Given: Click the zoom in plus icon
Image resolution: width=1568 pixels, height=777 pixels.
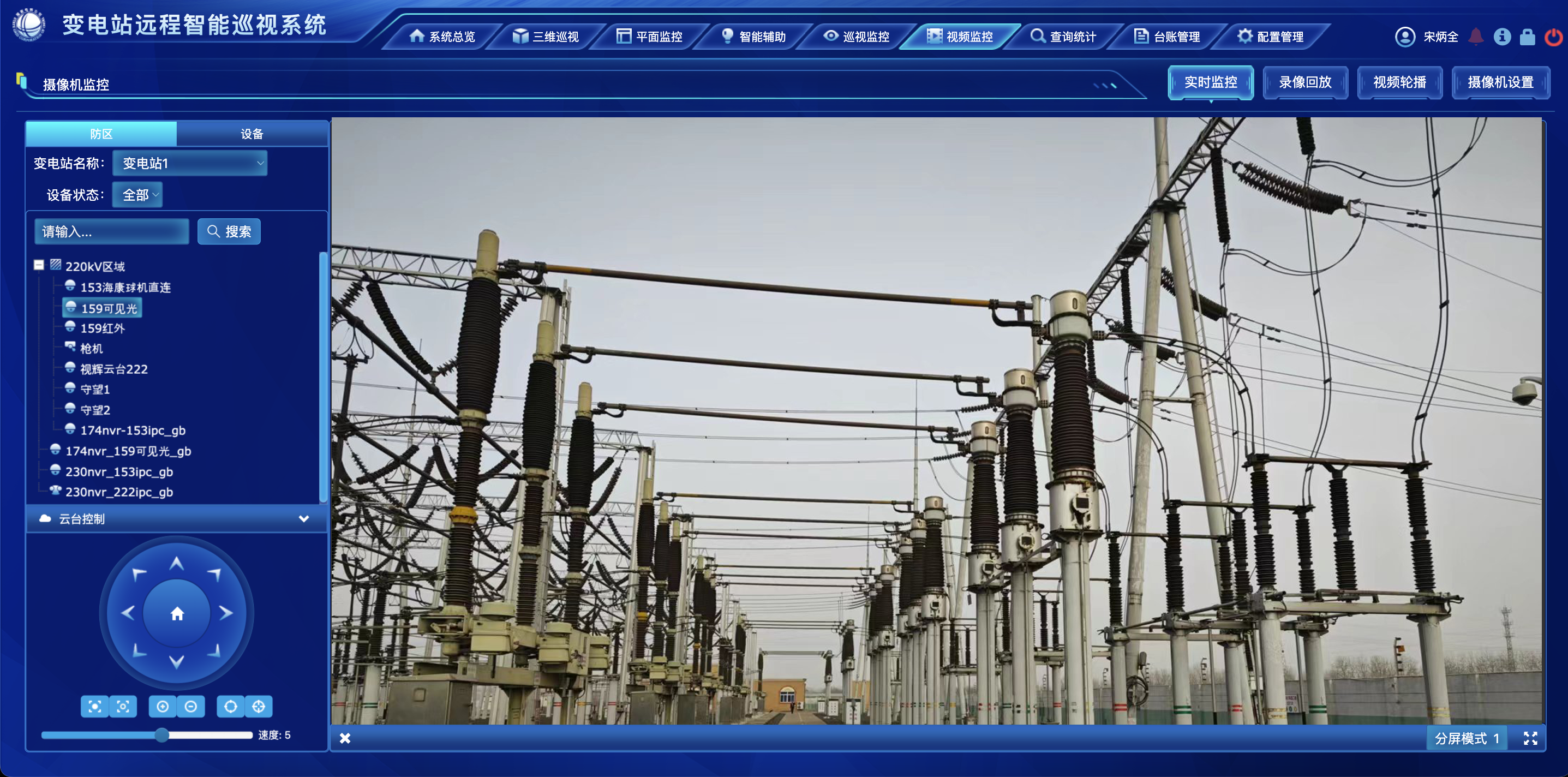Looking at the screenshot, I should [163, 707].
